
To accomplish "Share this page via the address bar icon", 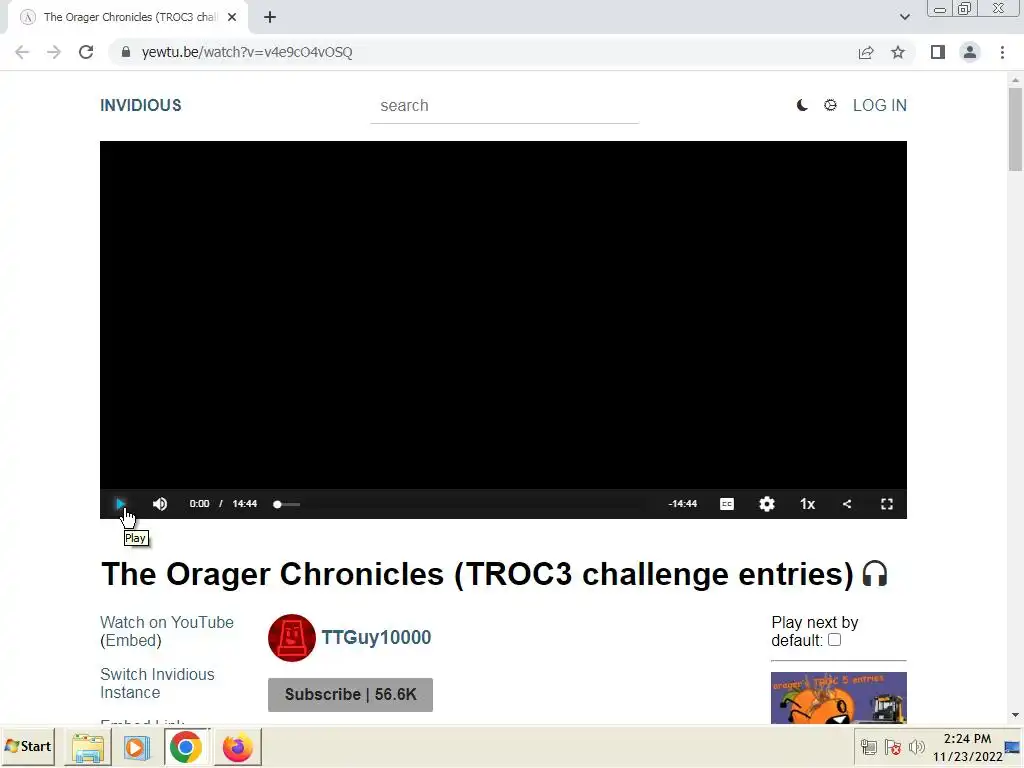I will coord(866,52).
